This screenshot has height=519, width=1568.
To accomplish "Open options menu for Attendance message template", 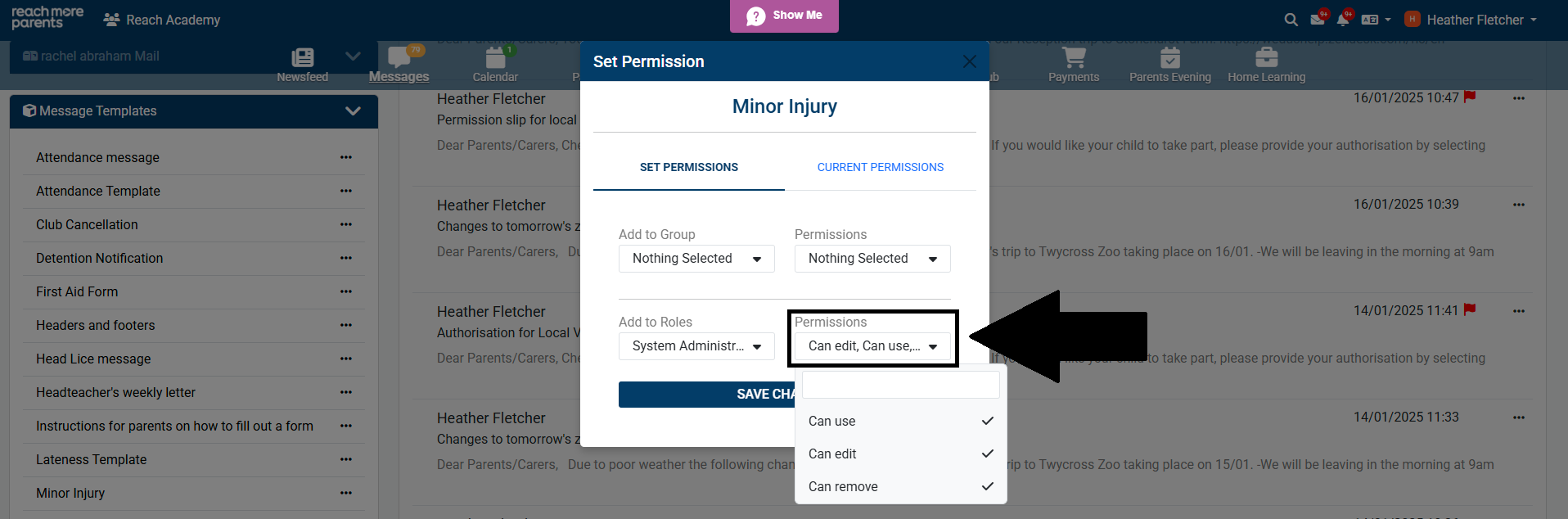I will [x=346, y=157].
